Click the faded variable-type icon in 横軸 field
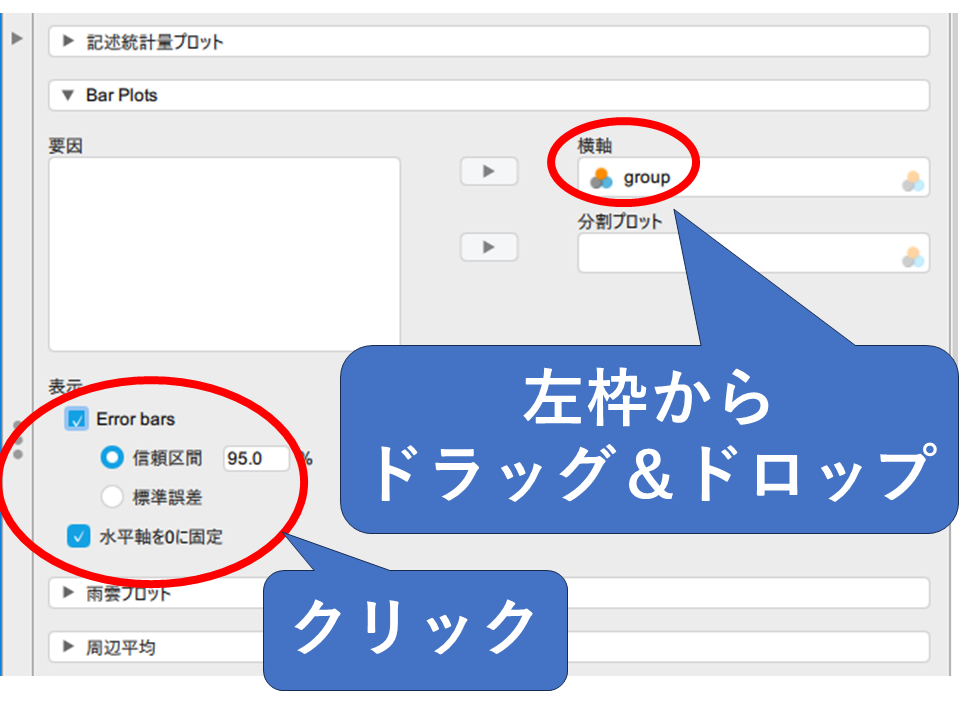Image resolution: width=960 pixels, height=720 pixels. coord(913,181)
